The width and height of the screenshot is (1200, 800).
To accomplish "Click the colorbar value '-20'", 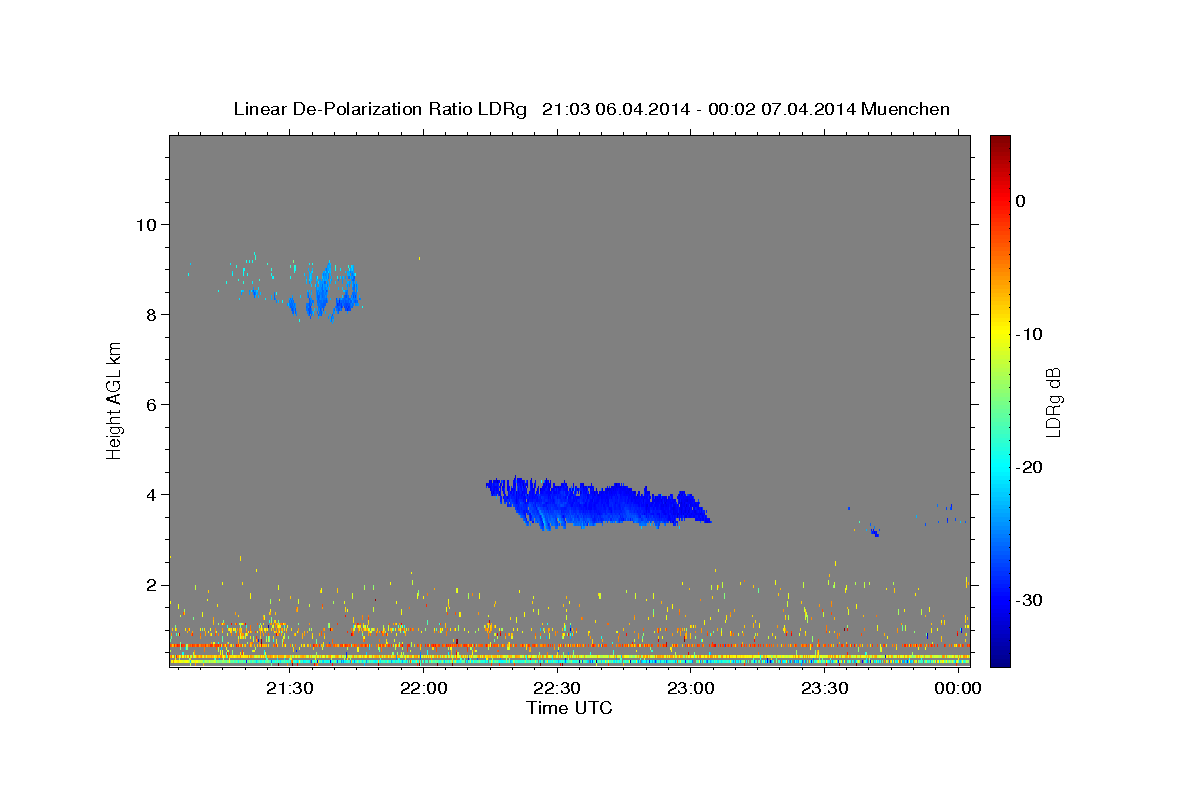I will coord(1029,467).
